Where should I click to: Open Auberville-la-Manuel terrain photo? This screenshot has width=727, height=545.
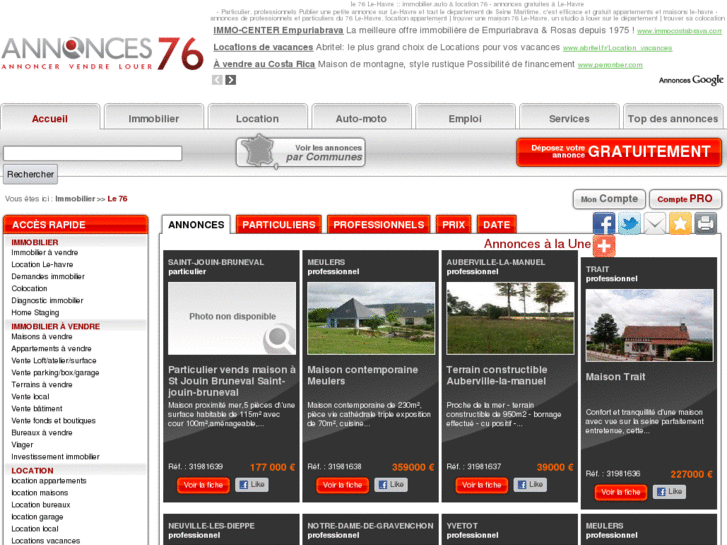510,319
